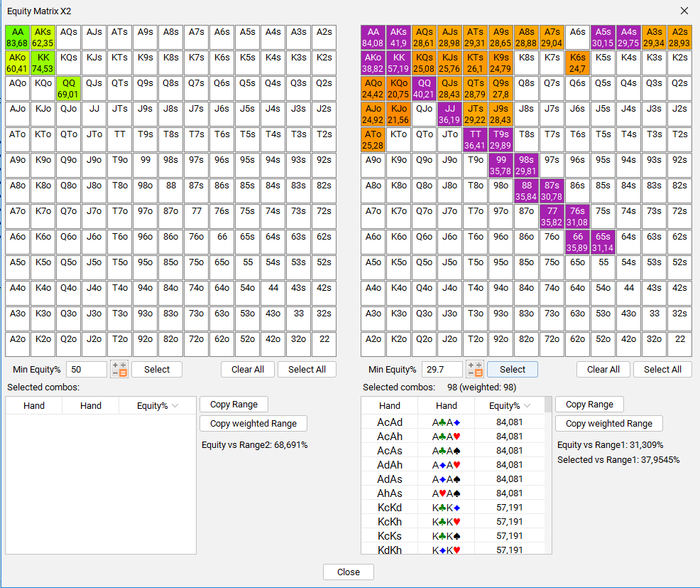Image resolution: width=700 pixels, height=588 pixels.
Task: Toggle the KK cell showing 74,53
Action: pos(43,63)
